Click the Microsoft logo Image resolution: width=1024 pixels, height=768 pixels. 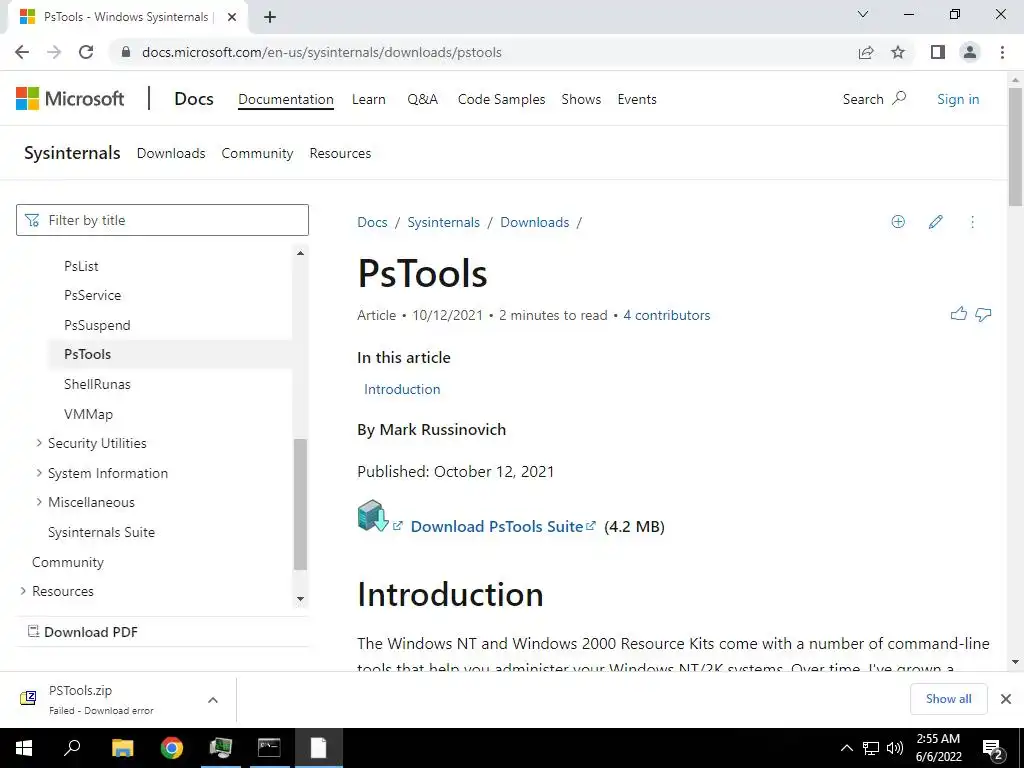[x=70, y=99]
